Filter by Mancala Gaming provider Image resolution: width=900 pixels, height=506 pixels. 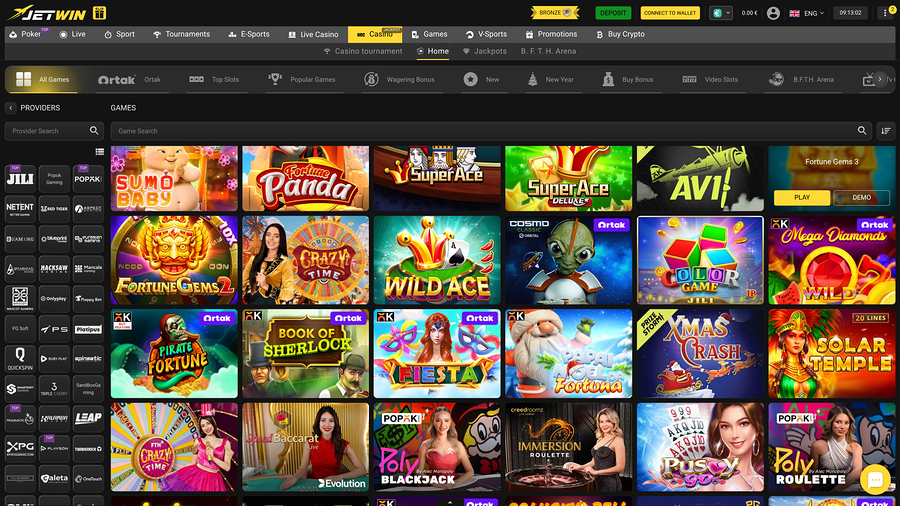pyautogui.click(x=88, y=268)
